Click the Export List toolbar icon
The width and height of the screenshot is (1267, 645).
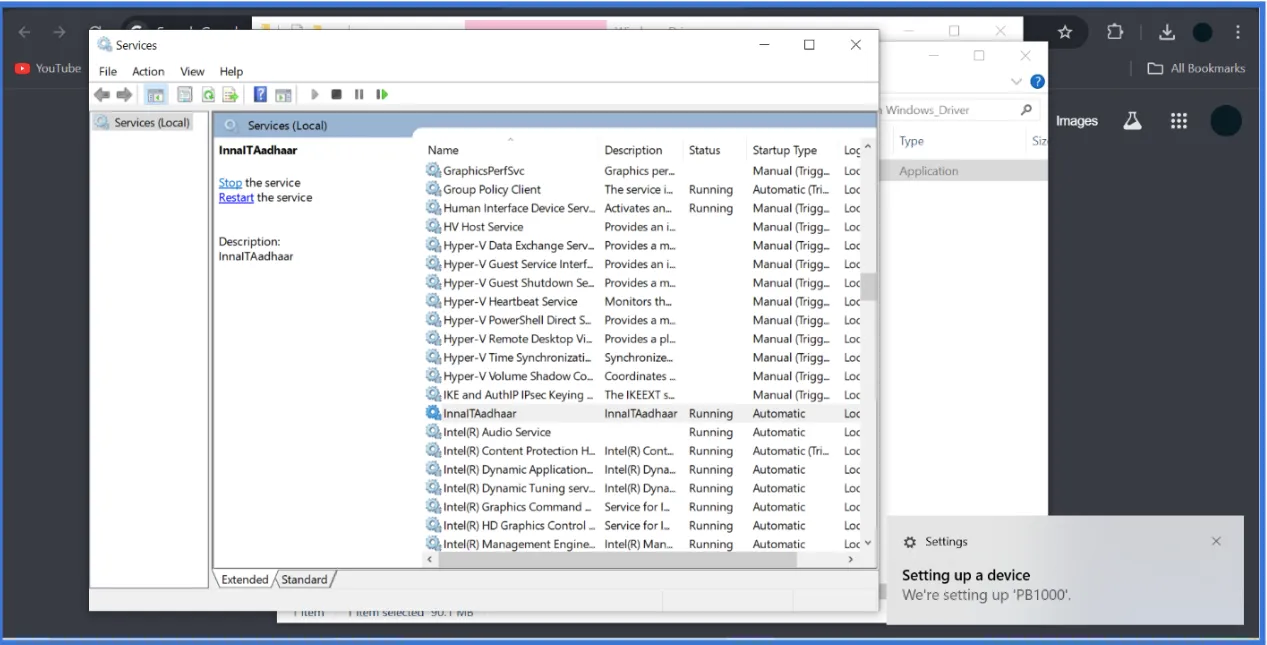point(230,94)
